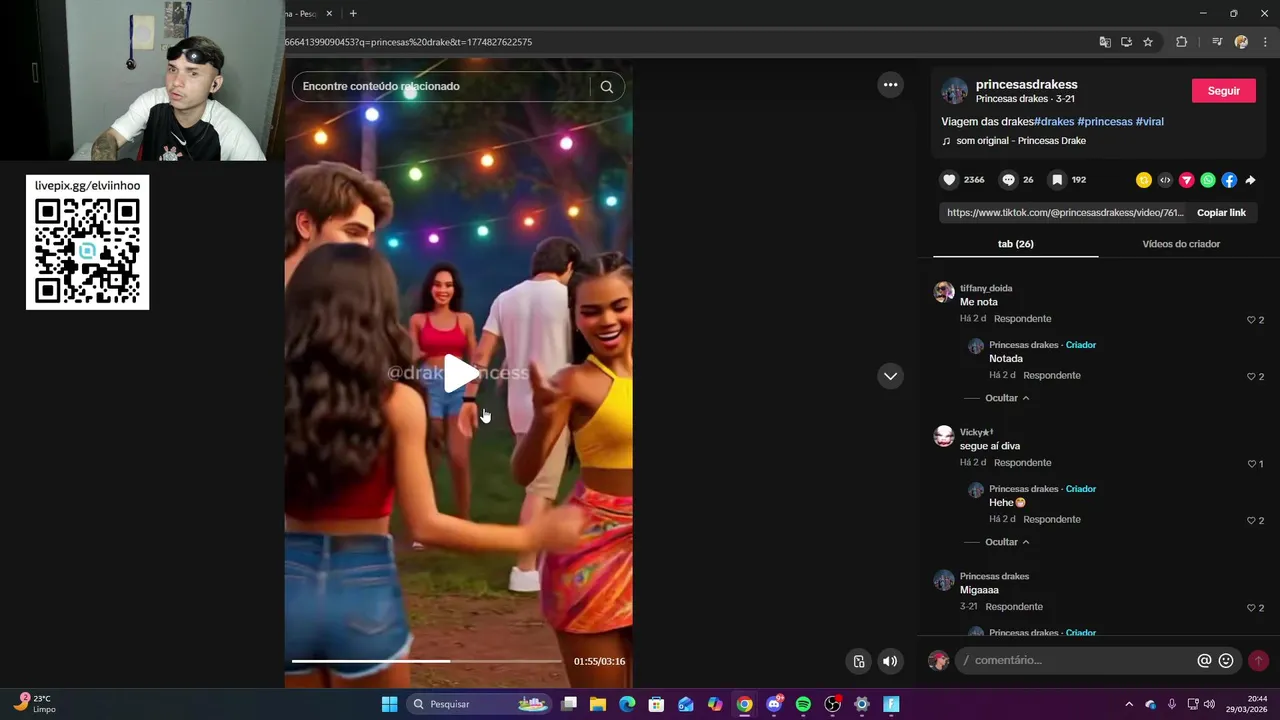Viewport: 1280px width, 720px height.
Task: Like the Hehe reply
Action: pos(1250,521)
